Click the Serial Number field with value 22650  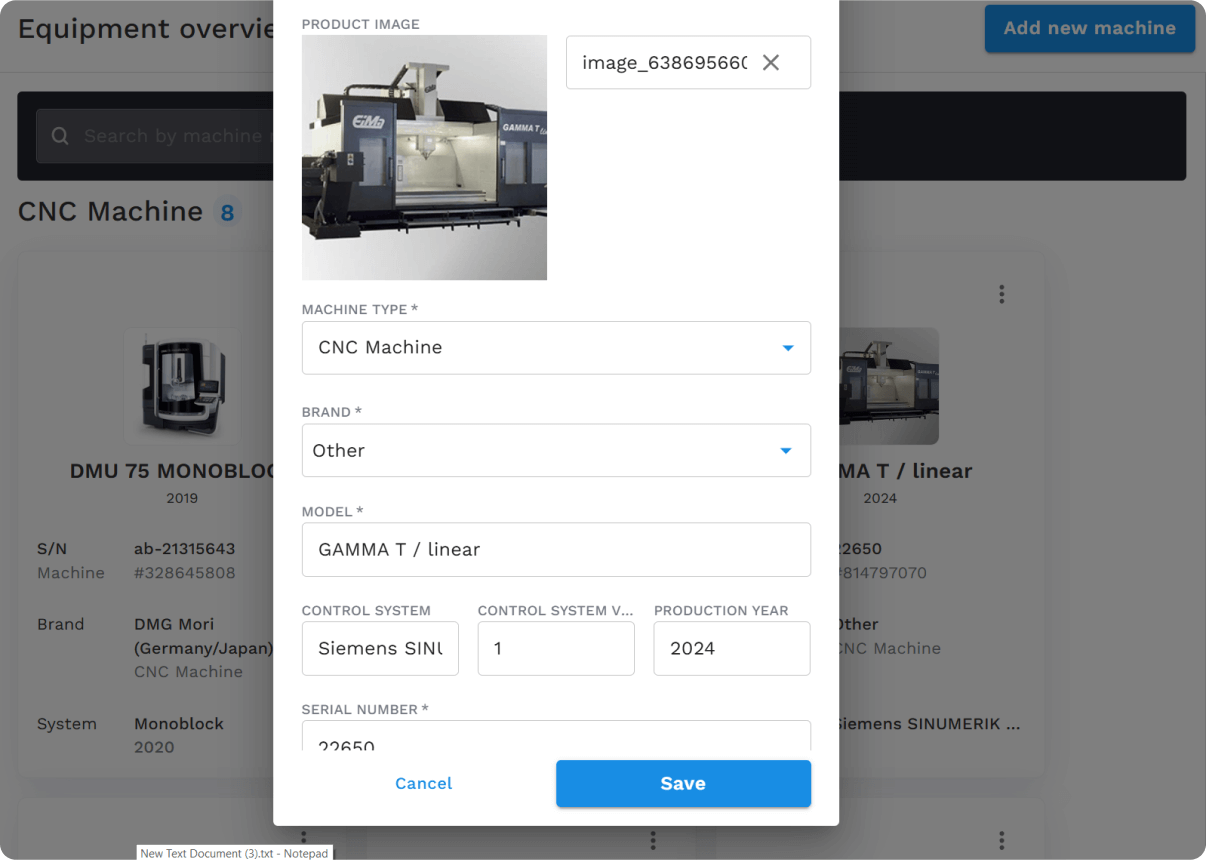coord(556,741)
